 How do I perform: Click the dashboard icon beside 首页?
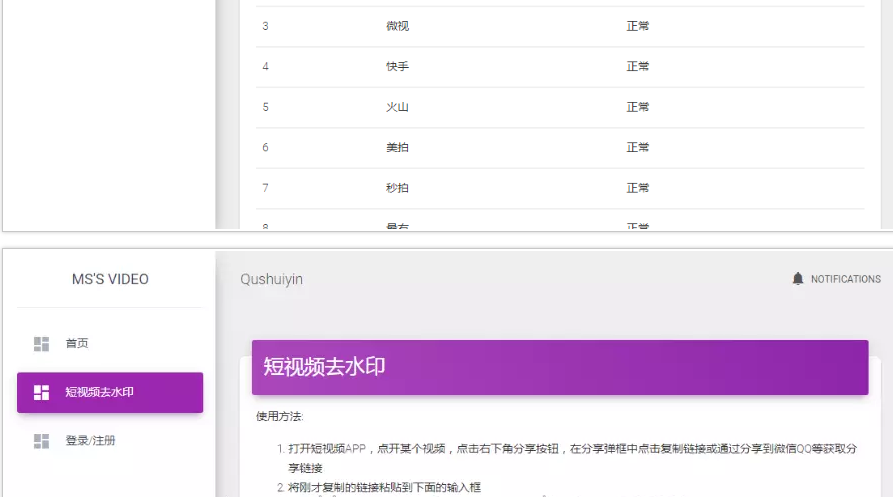(x=41, y=344)
